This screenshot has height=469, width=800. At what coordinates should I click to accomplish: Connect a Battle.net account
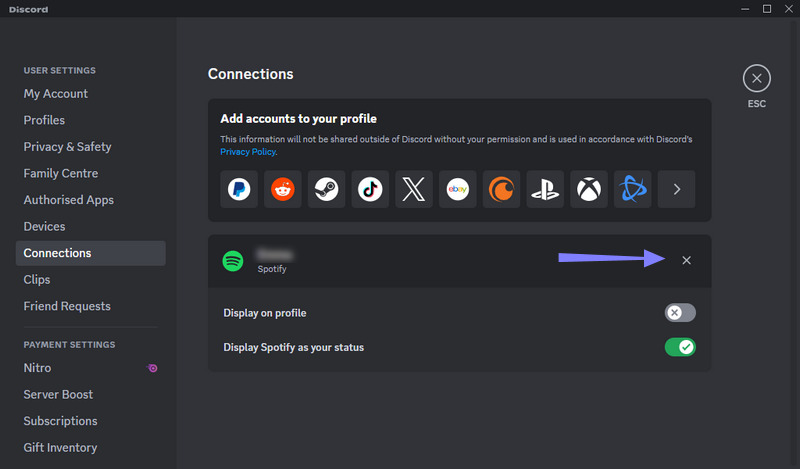pos(633,189)
